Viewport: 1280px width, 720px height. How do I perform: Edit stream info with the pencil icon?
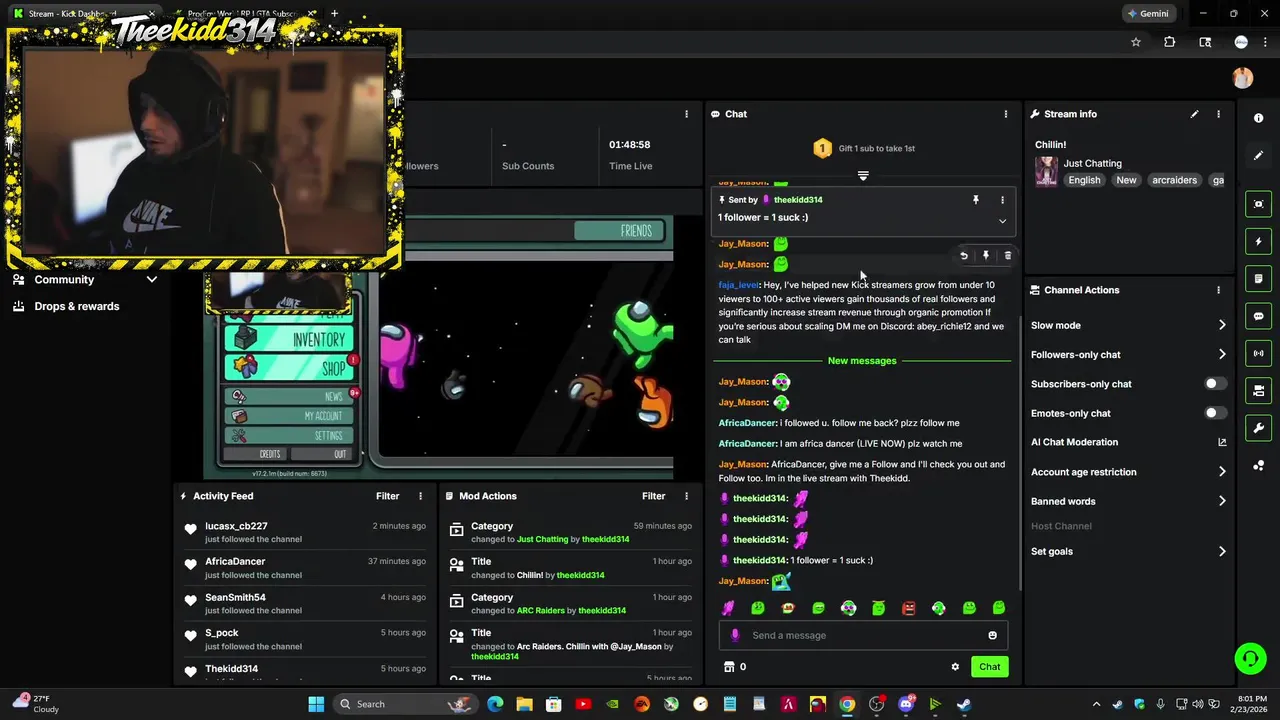pos(1194,114)
